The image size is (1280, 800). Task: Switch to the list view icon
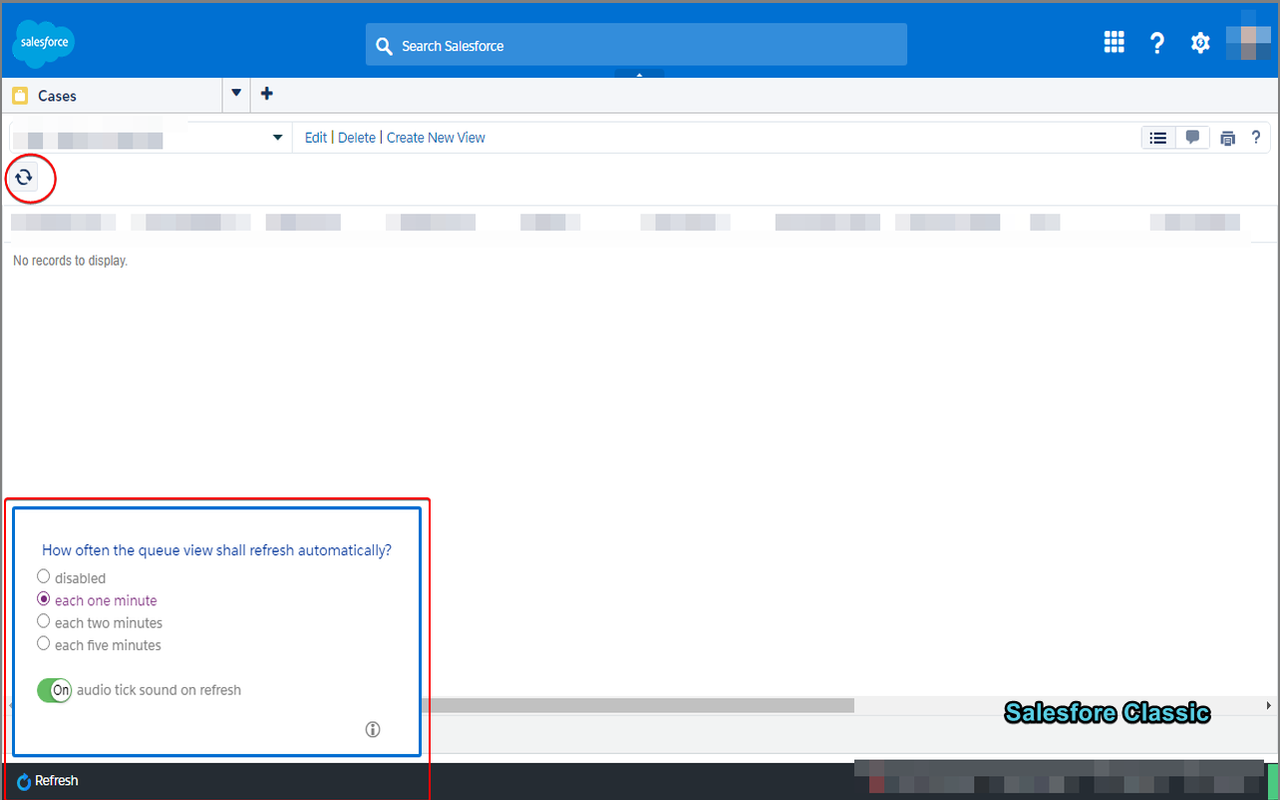(x=1158, y=138)
